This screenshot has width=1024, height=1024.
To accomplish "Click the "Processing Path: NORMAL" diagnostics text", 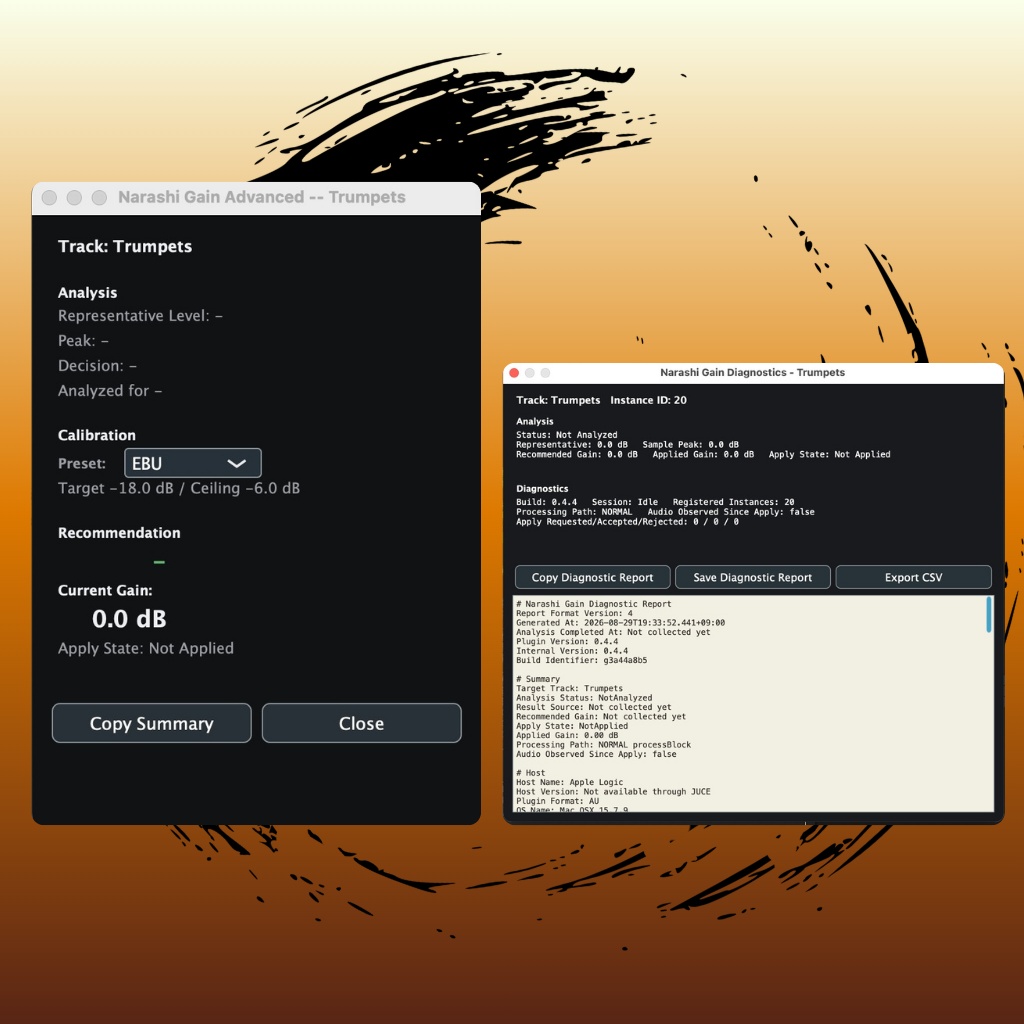I will tap(574, 512).
